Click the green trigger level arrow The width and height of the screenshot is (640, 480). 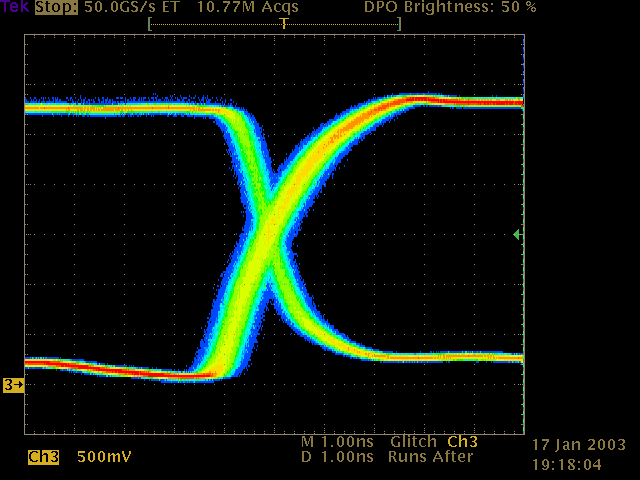pos(517,234)
